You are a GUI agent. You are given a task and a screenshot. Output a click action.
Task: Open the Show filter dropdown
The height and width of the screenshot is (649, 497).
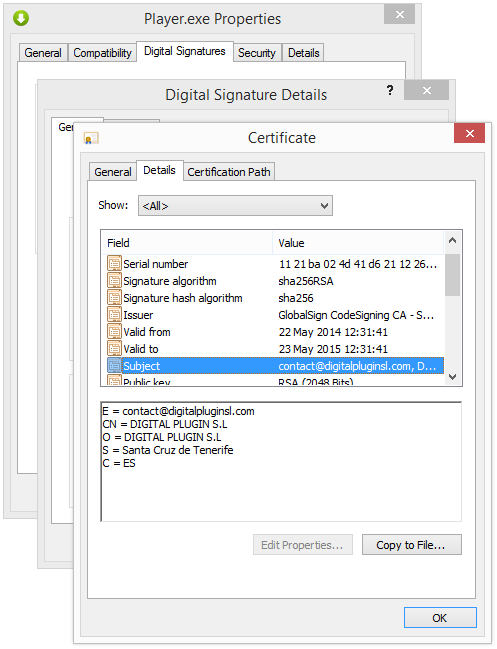(235, 206)
